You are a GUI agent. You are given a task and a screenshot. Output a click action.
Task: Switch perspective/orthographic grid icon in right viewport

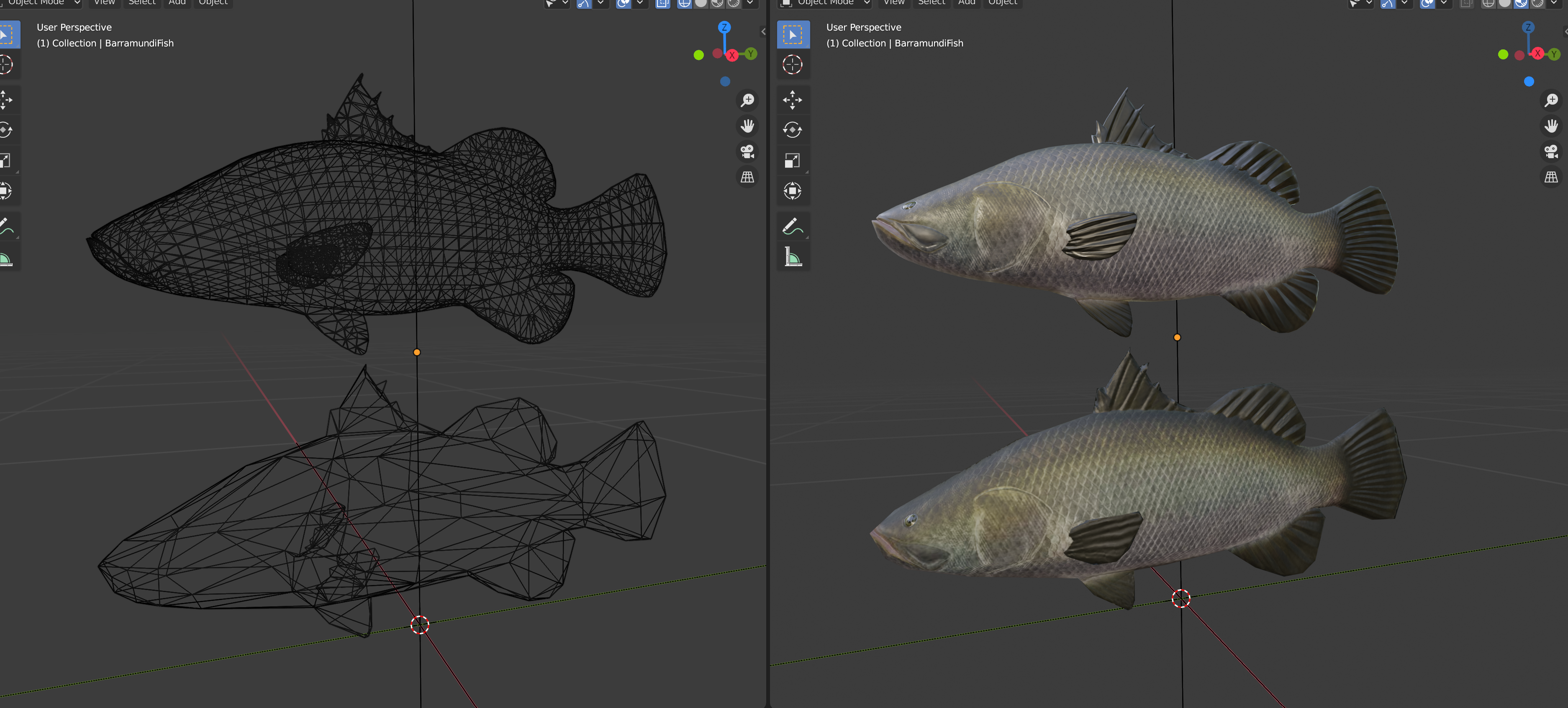(1551, 177)
